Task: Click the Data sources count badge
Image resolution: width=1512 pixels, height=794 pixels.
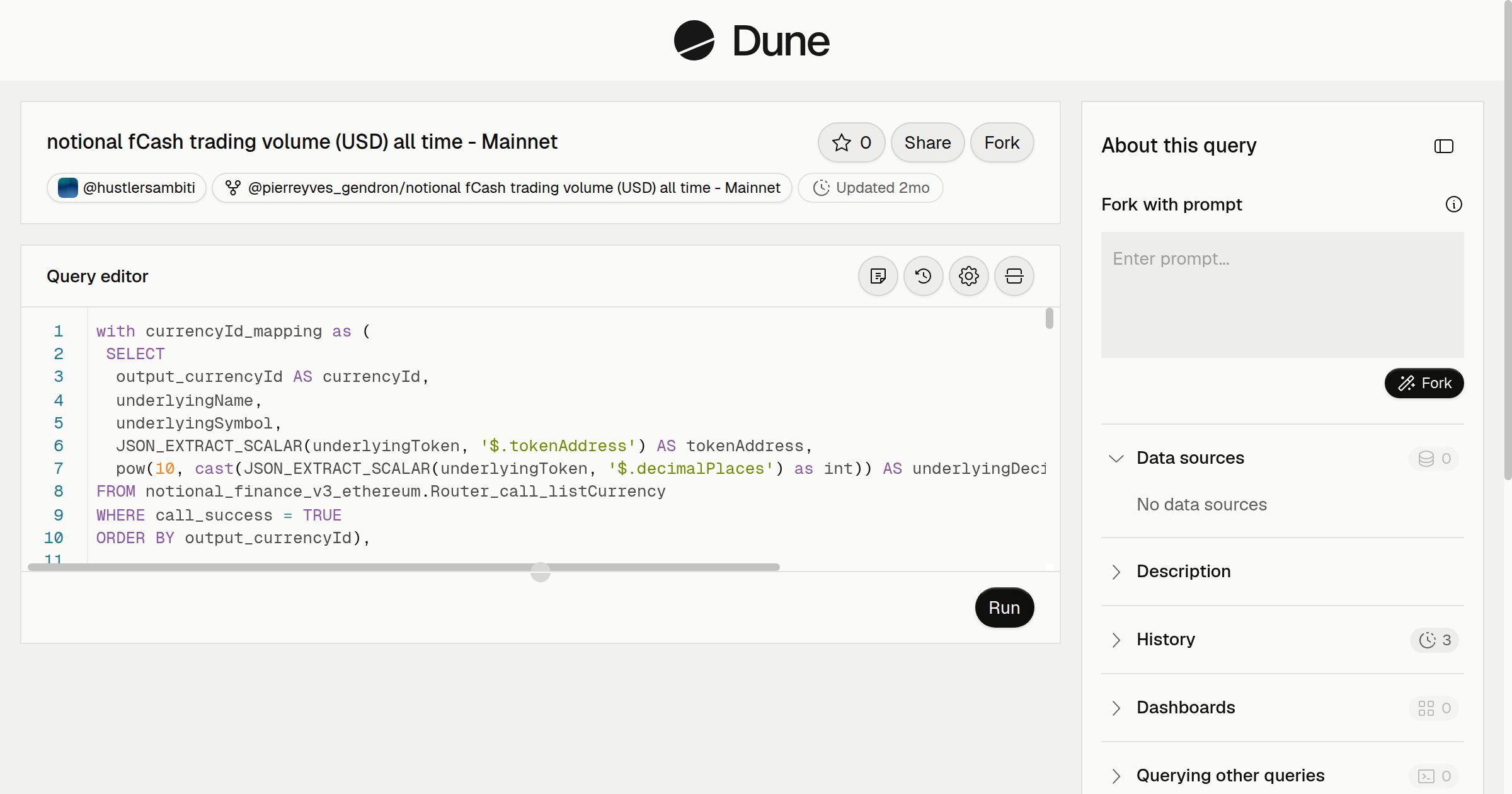Action: coord(1434,459)
